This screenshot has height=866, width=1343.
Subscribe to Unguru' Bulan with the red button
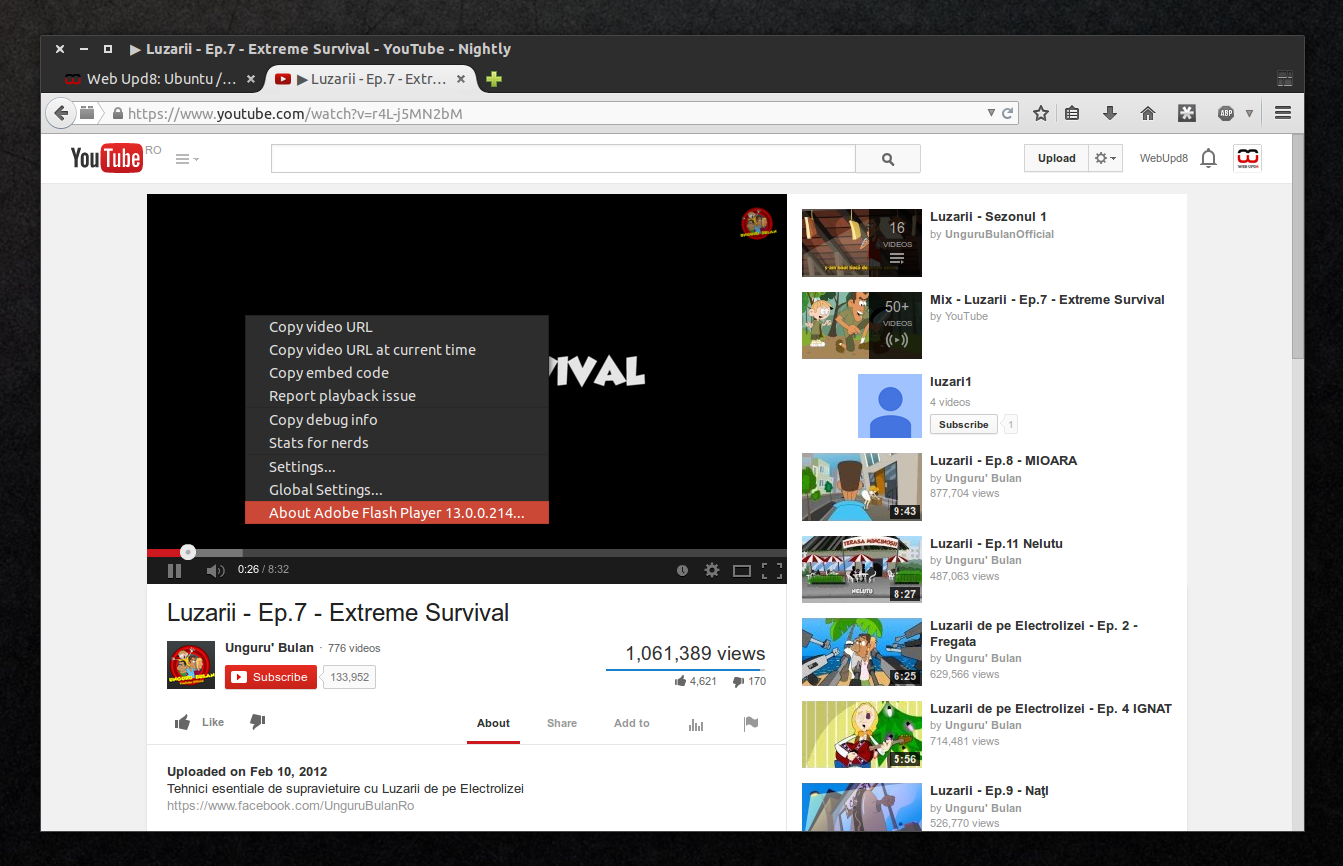pyautogui.click(x=271, y=677)
